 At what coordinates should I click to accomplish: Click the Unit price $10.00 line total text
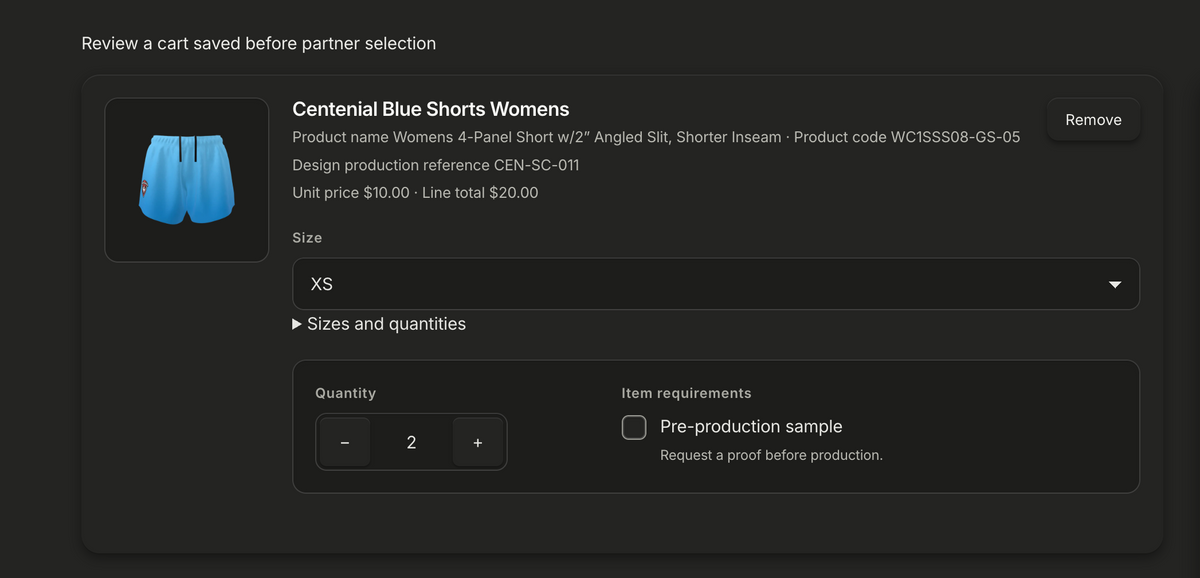[x=415, y=192]
